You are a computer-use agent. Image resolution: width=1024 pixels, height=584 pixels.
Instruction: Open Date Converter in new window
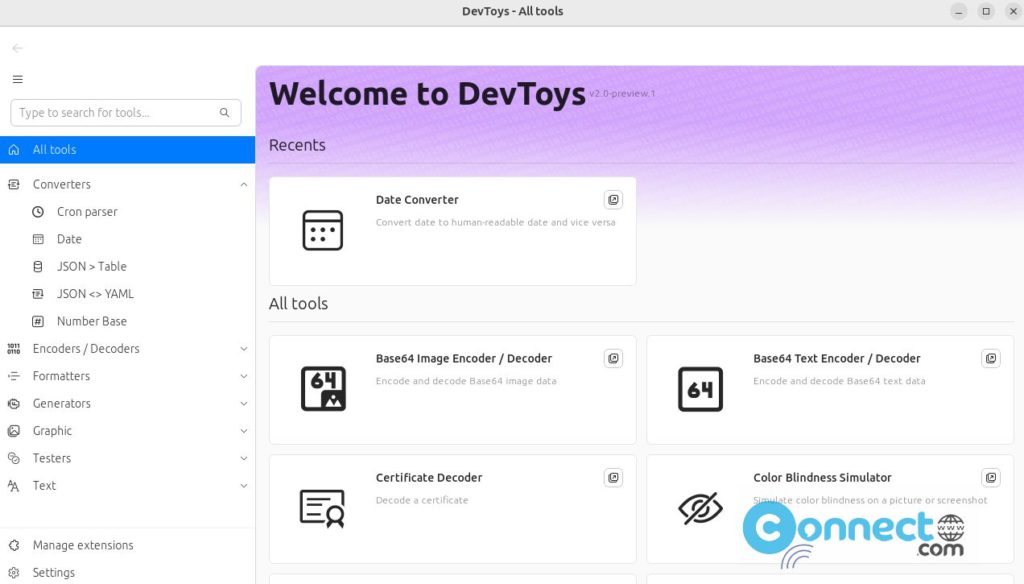[x=613, y=200]
